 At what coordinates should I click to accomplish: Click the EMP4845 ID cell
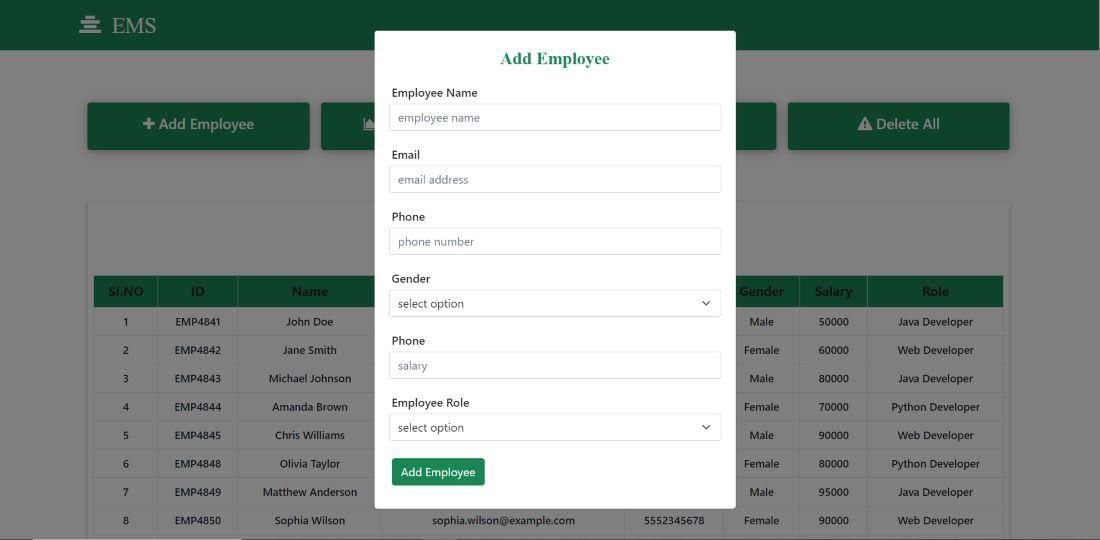click(x=198, y=436)
